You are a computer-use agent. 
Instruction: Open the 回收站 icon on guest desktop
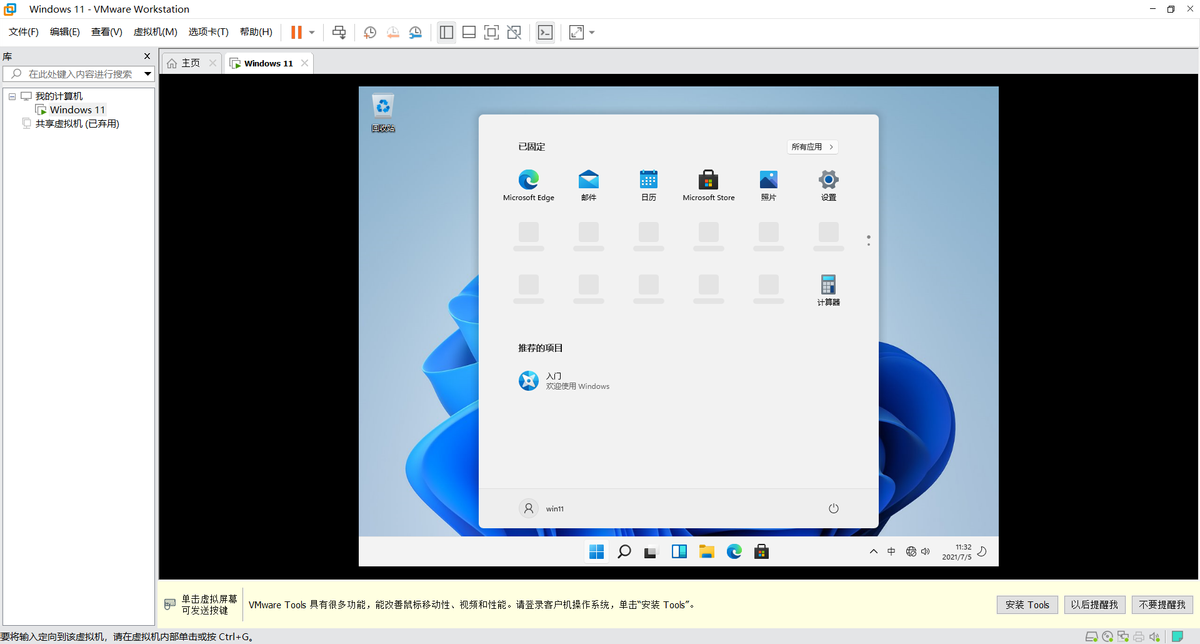click(383, 113)
